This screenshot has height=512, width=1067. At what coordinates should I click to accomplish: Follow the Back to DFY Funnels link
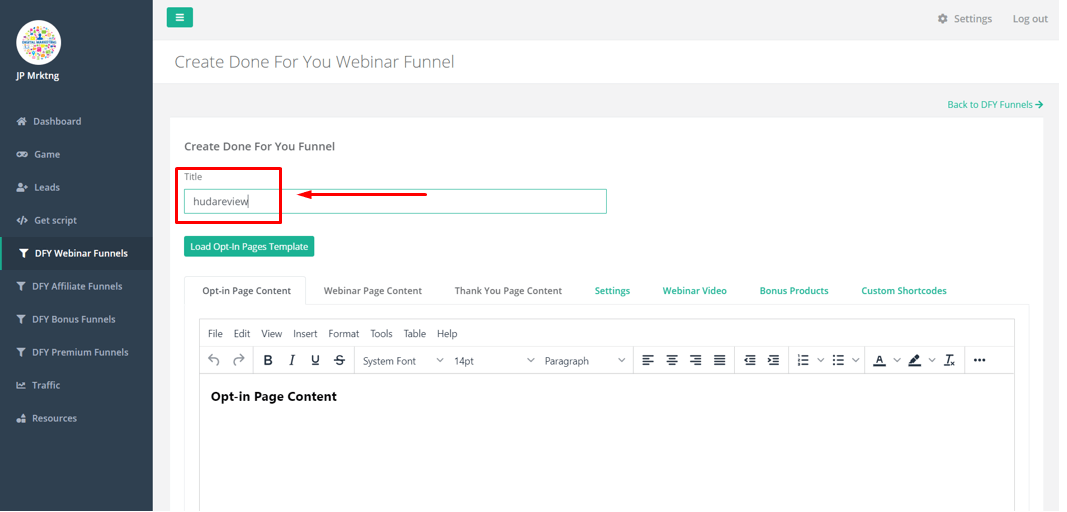(x=995, y=104)
